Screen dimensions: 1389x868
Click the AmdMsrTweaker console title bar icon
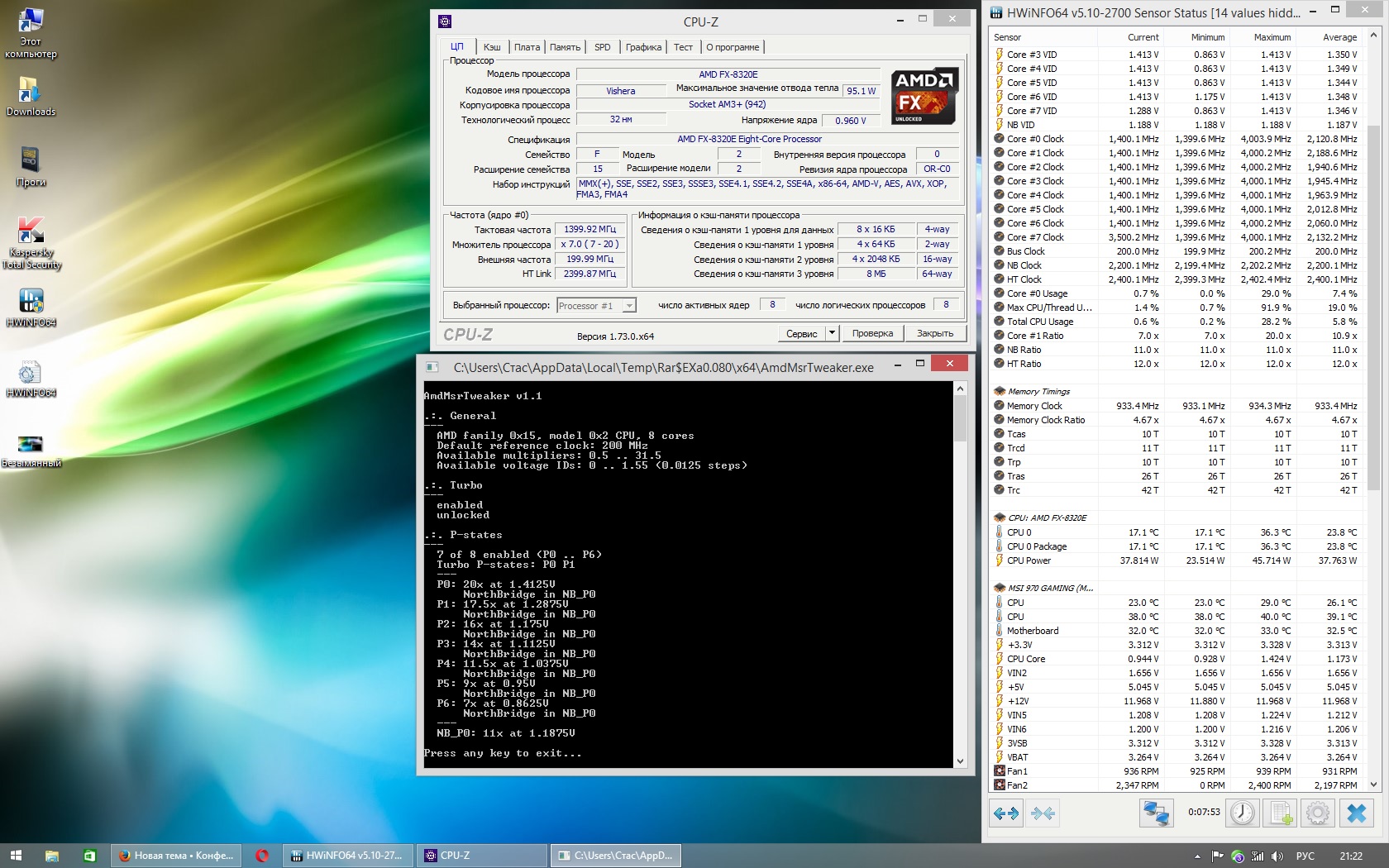[x=432, y=367]
